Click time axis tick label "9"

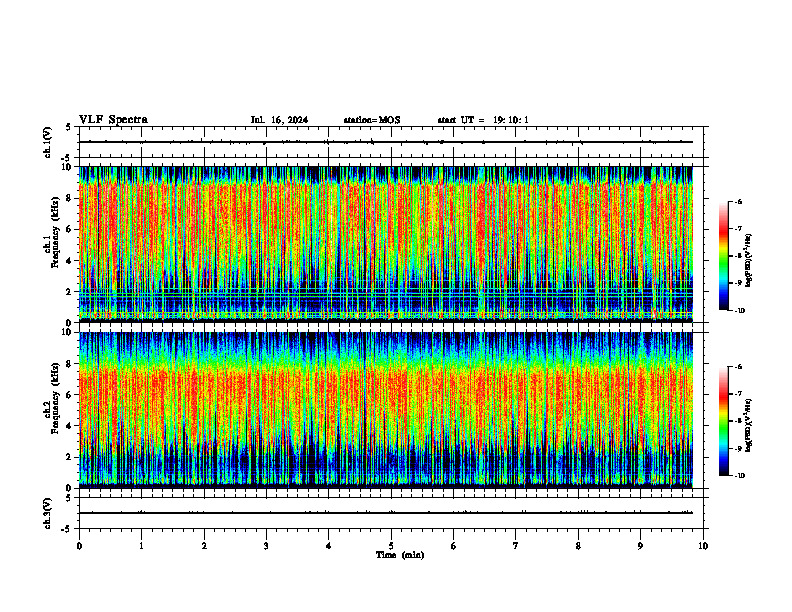tap(640, 546)
